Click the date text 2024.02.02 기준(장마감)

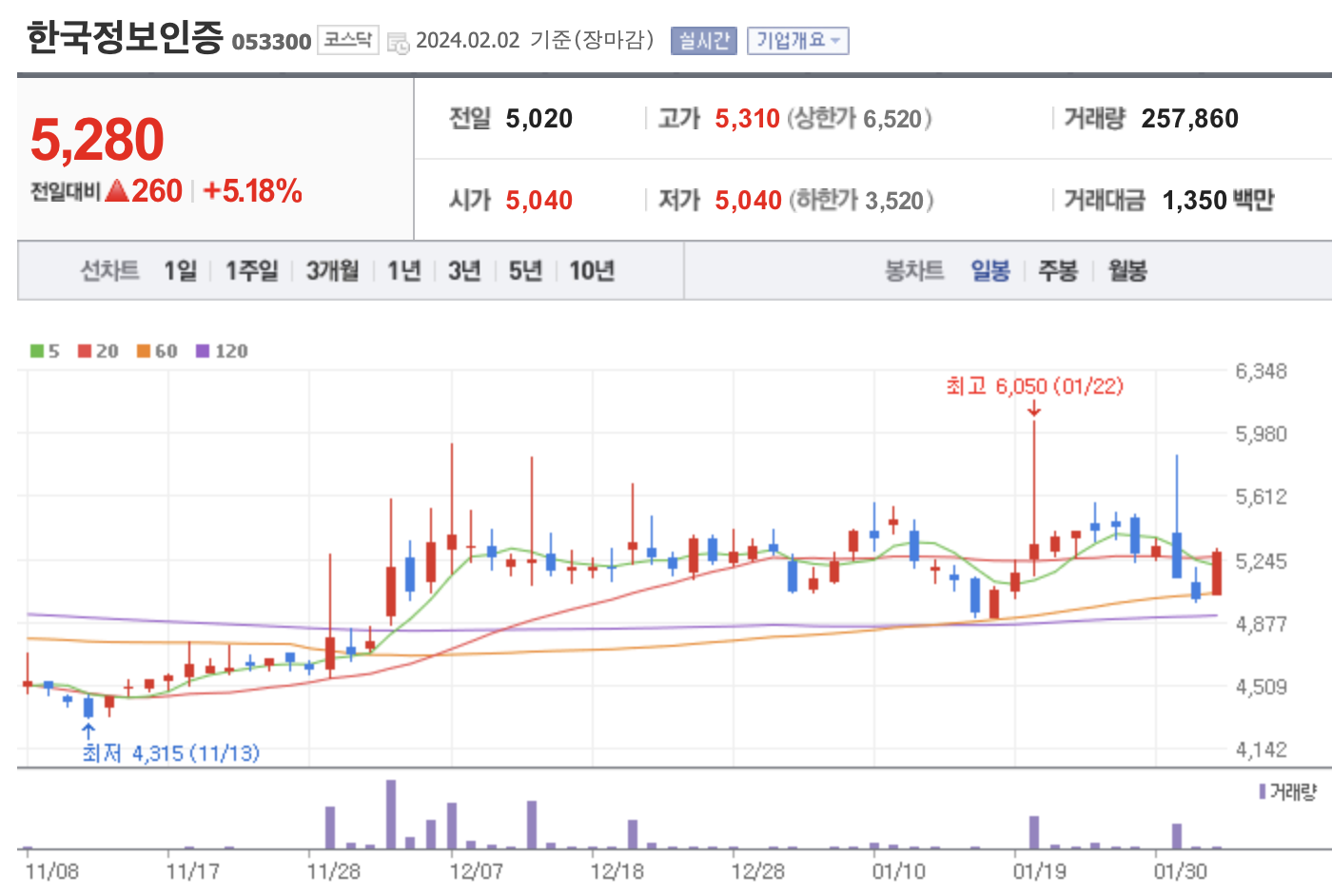pyautogui.click(x=535, y=40)
